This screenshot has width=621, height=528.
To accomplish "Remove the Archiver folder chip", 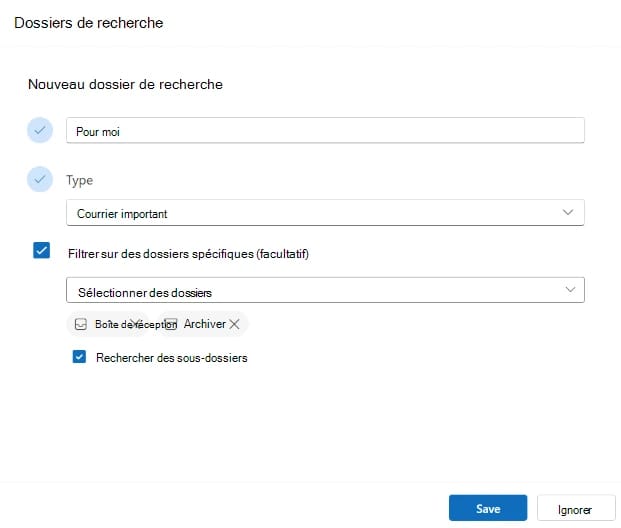I will 234,324.
